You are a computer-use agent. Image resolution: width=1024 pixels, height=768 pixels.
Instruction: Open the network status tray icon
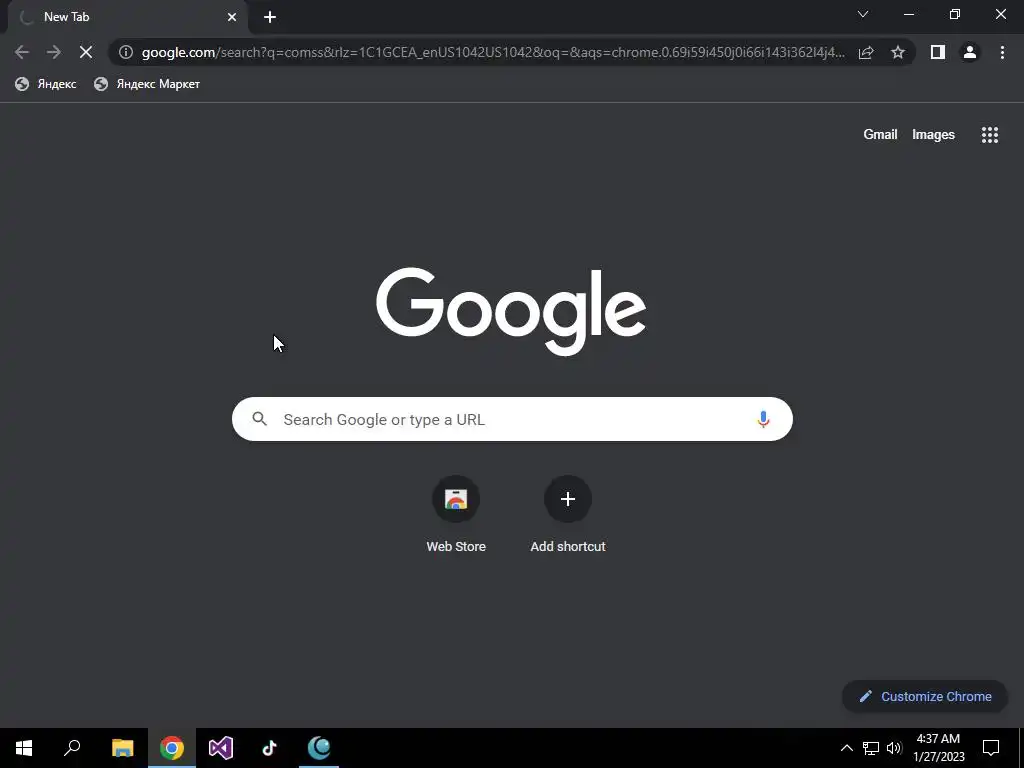pos(871,748)
